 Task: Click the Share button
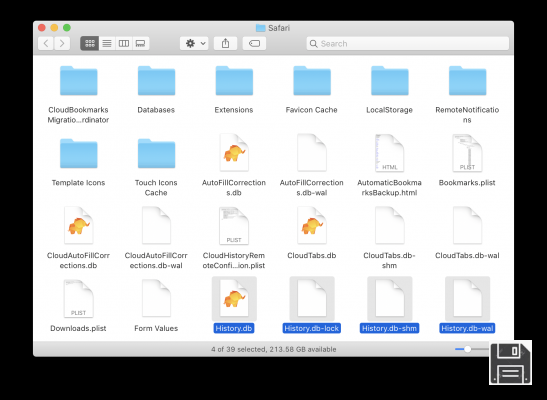tap(225, 43)
